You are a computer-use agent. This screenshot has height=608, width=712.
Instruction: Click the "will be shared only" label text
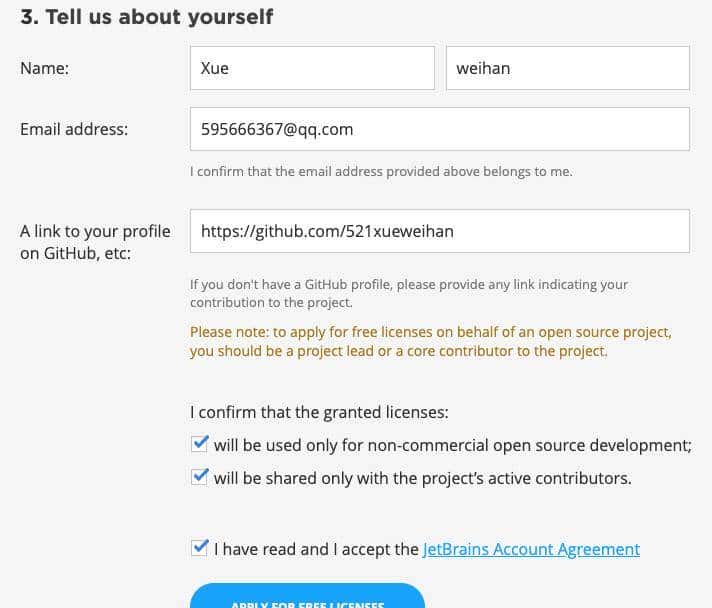422,478
